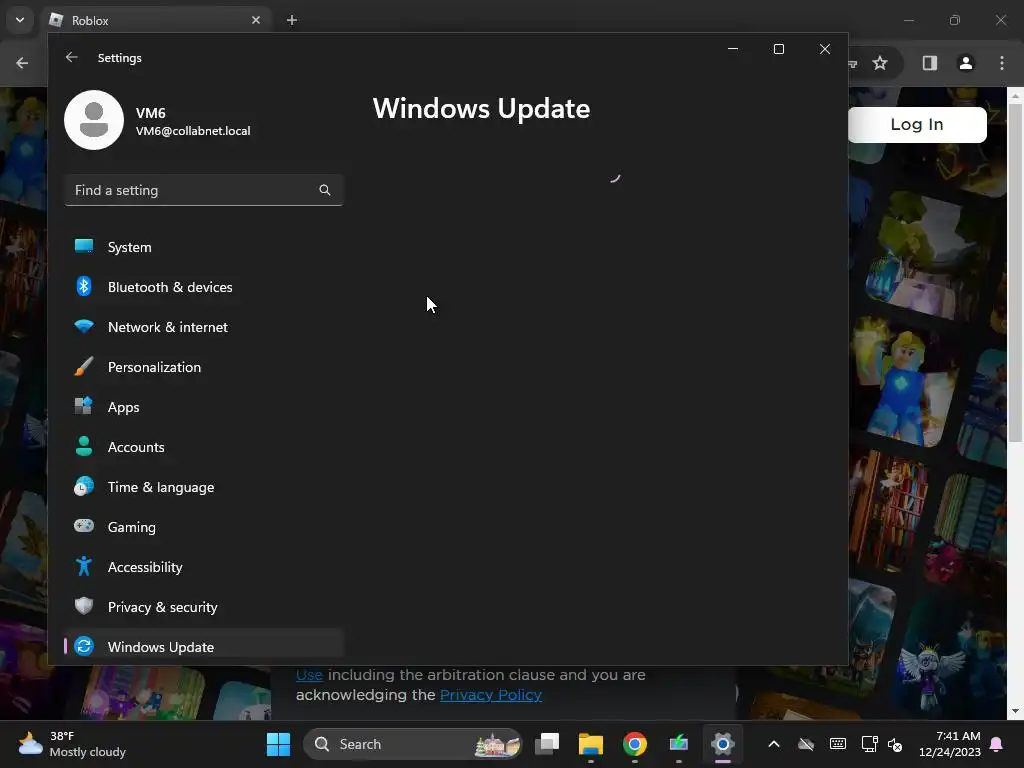
Task: Click the muted volume icon in tray
Action: [x=895, y=744]
